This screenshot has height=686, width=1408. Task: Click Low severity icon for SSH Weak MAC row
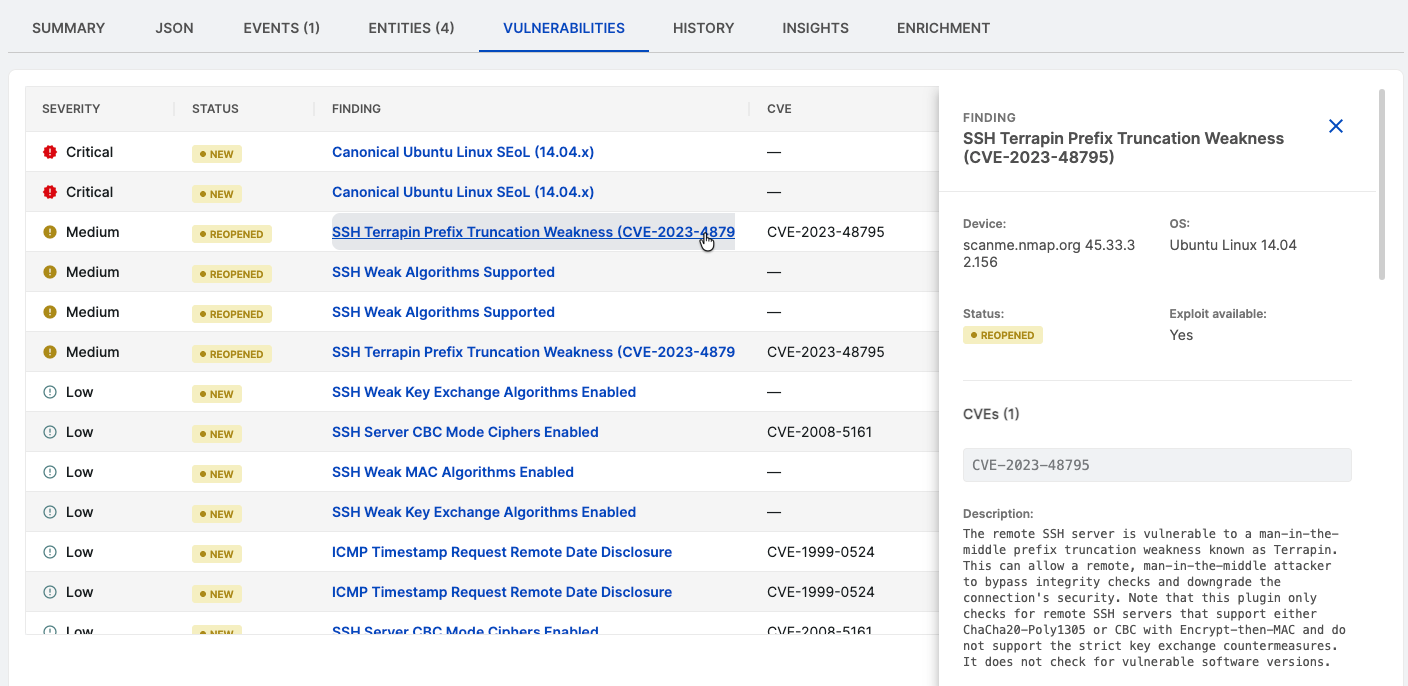pyautogui.click(x=50, y=472)
